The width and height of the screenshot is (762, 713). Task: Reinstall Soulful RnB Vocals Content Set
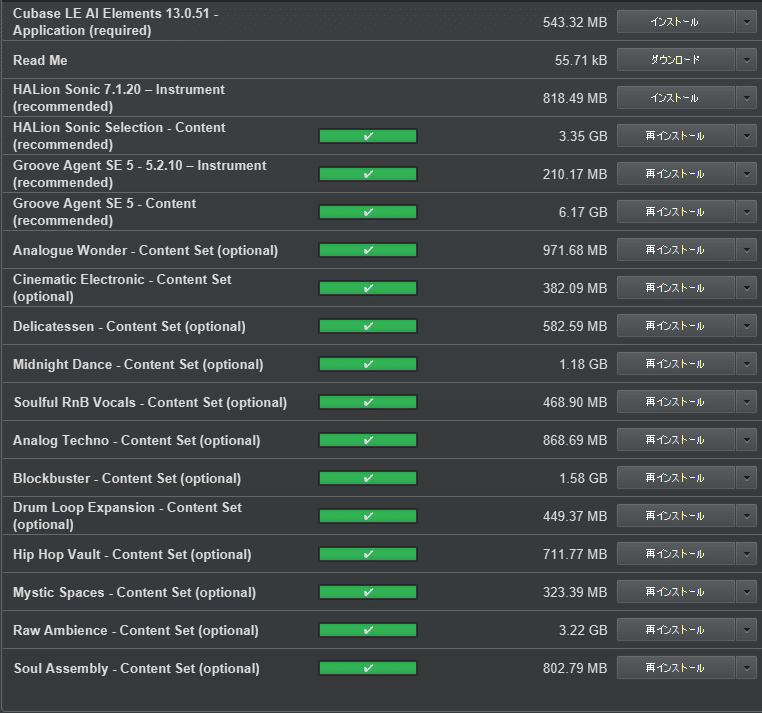click(675, 402)
